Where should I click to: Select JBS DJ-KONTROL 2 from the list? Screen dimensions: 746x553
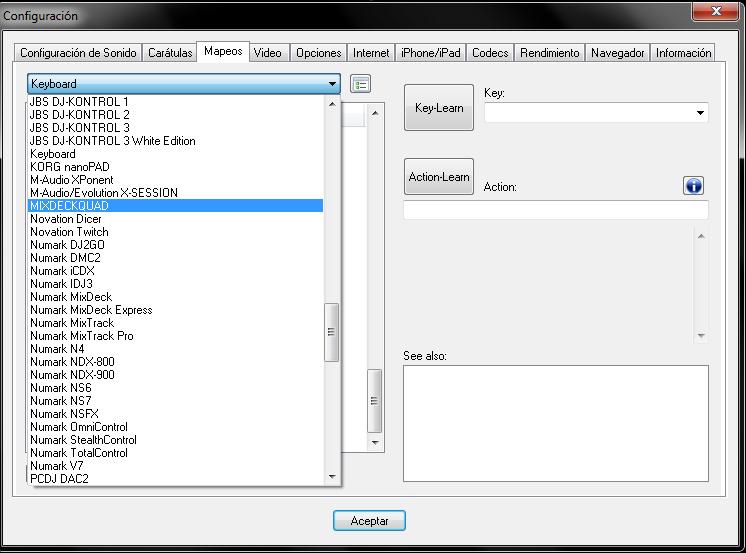click(x=176, y=115)
